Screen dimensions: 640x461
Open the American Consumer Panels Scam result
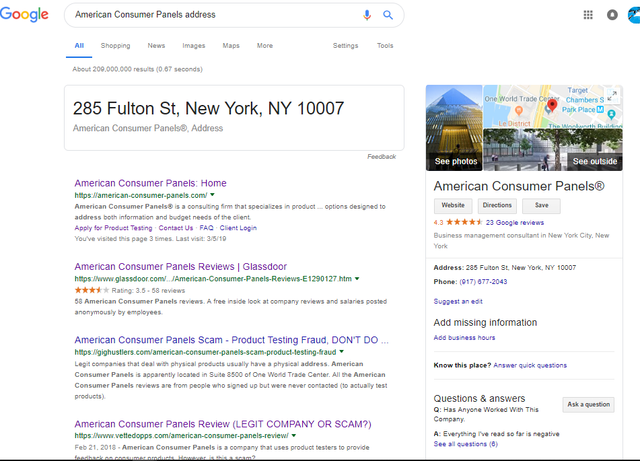coord(231,340)
